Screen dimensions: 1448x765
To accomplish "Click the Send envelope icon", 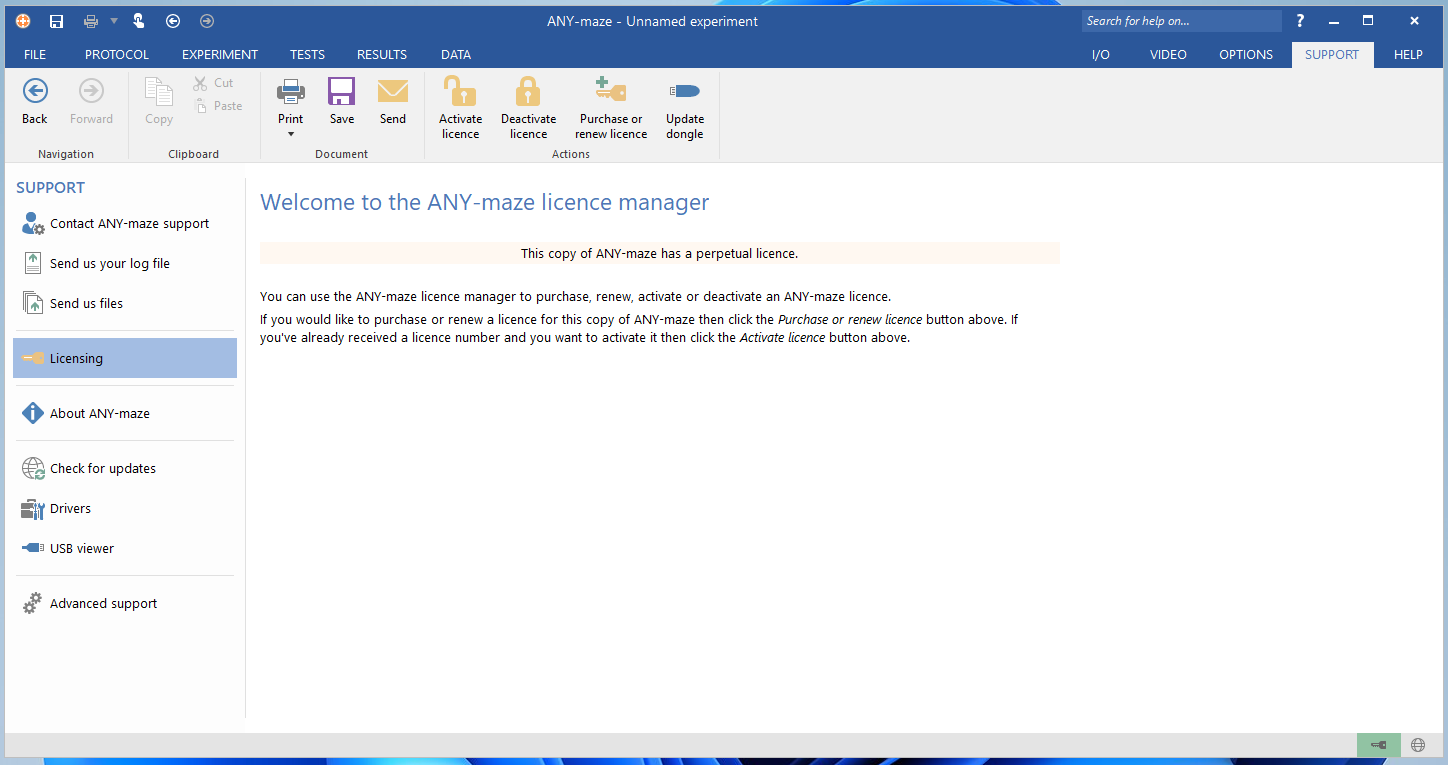I will click(393, 92).
